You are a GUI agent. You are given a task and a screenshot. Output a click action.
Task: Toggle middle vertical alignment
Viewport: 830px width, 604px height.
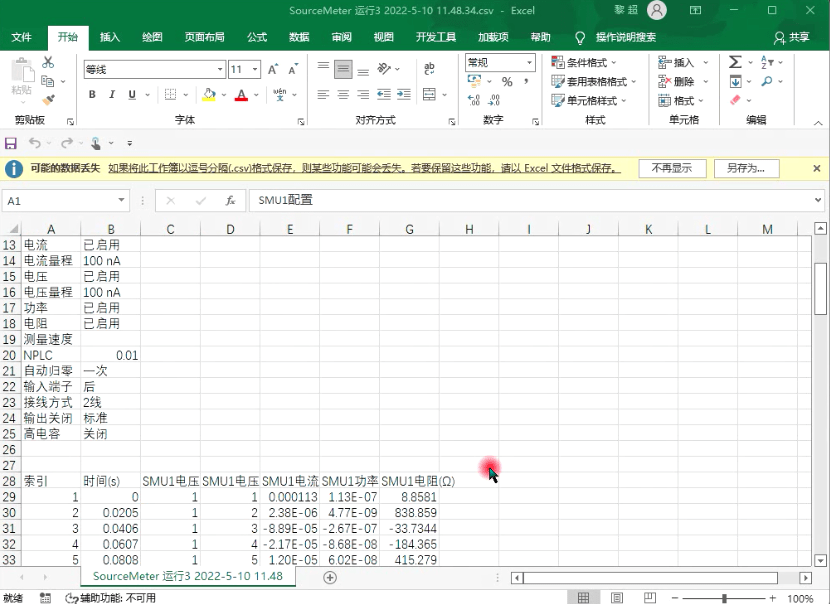point(343,69)
